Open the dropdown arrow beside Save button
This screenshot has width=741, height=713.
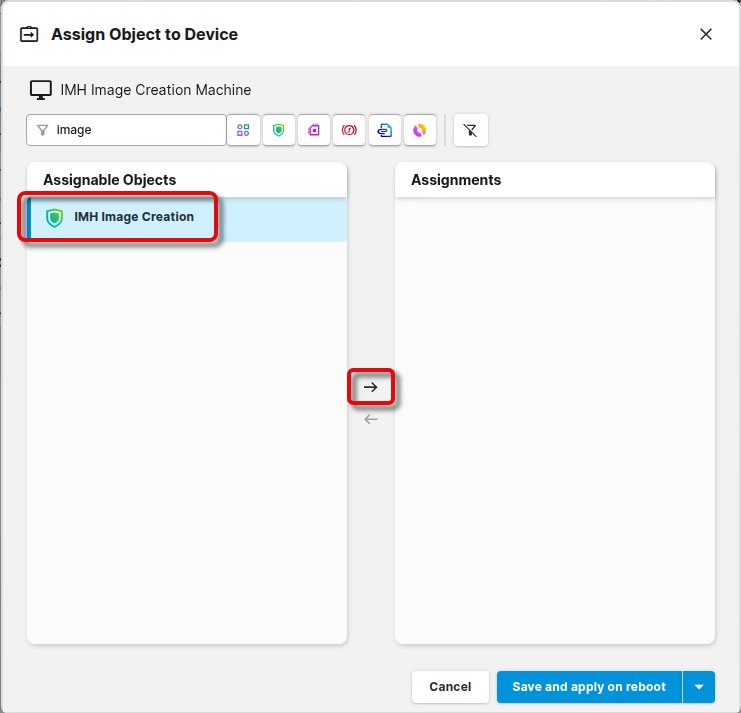[x=699, y=687]
